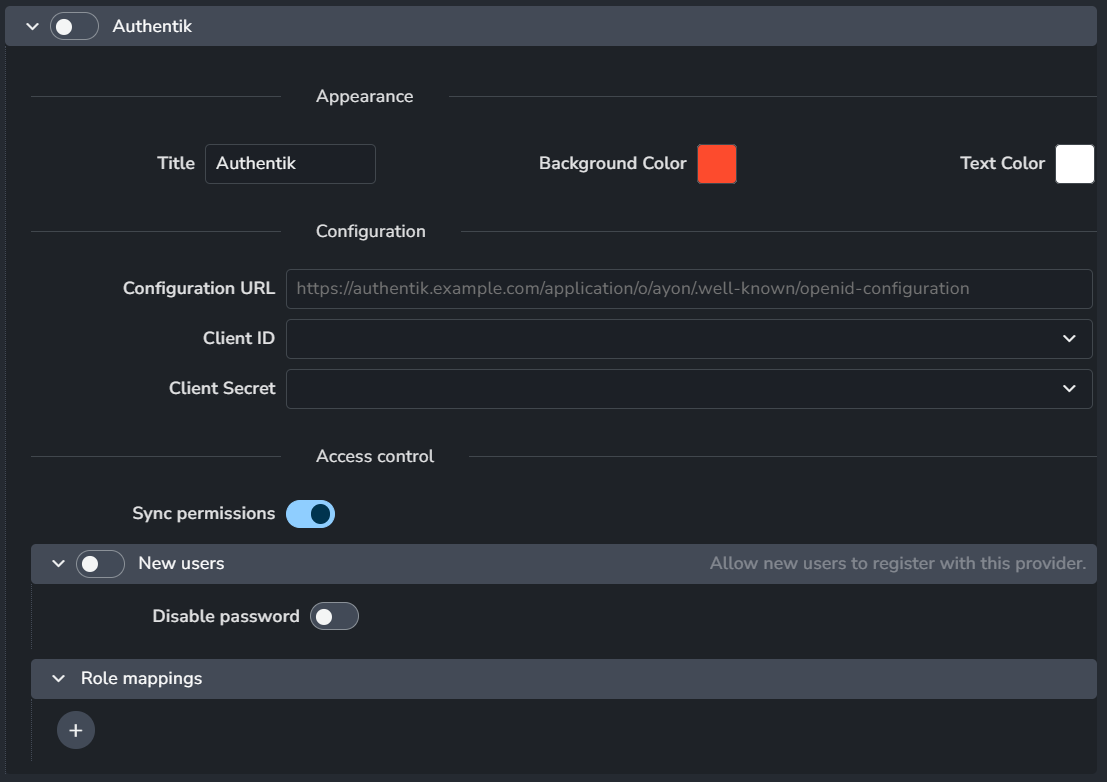
Task: Click the Role mappings header label
Action: coord(141,679)
